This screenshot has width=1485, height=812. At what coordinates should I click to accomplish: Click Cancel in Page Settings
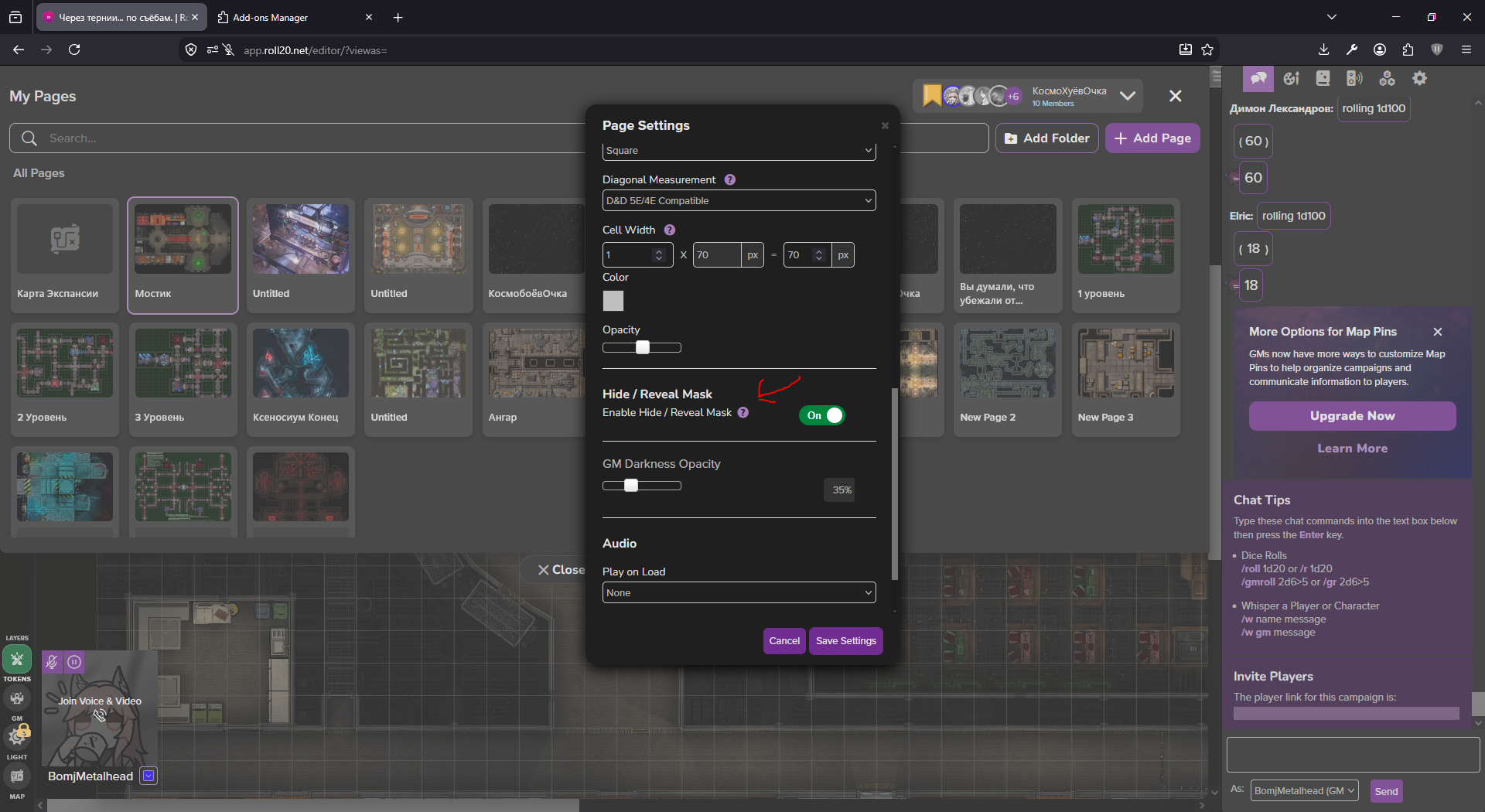(x=784, y=640)
